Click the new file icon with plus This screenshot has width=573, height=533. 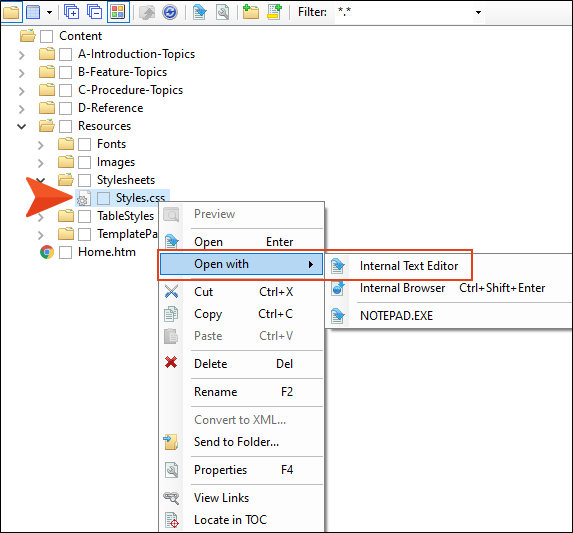(x=274, y=12)
